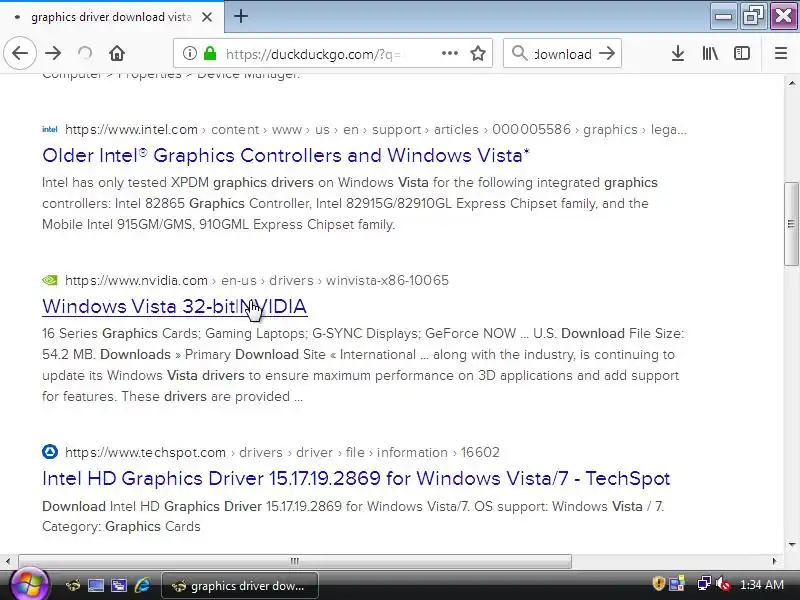Click the vertical scrollbar thumb
Screen dimensions: 800x600
point(791,223)
